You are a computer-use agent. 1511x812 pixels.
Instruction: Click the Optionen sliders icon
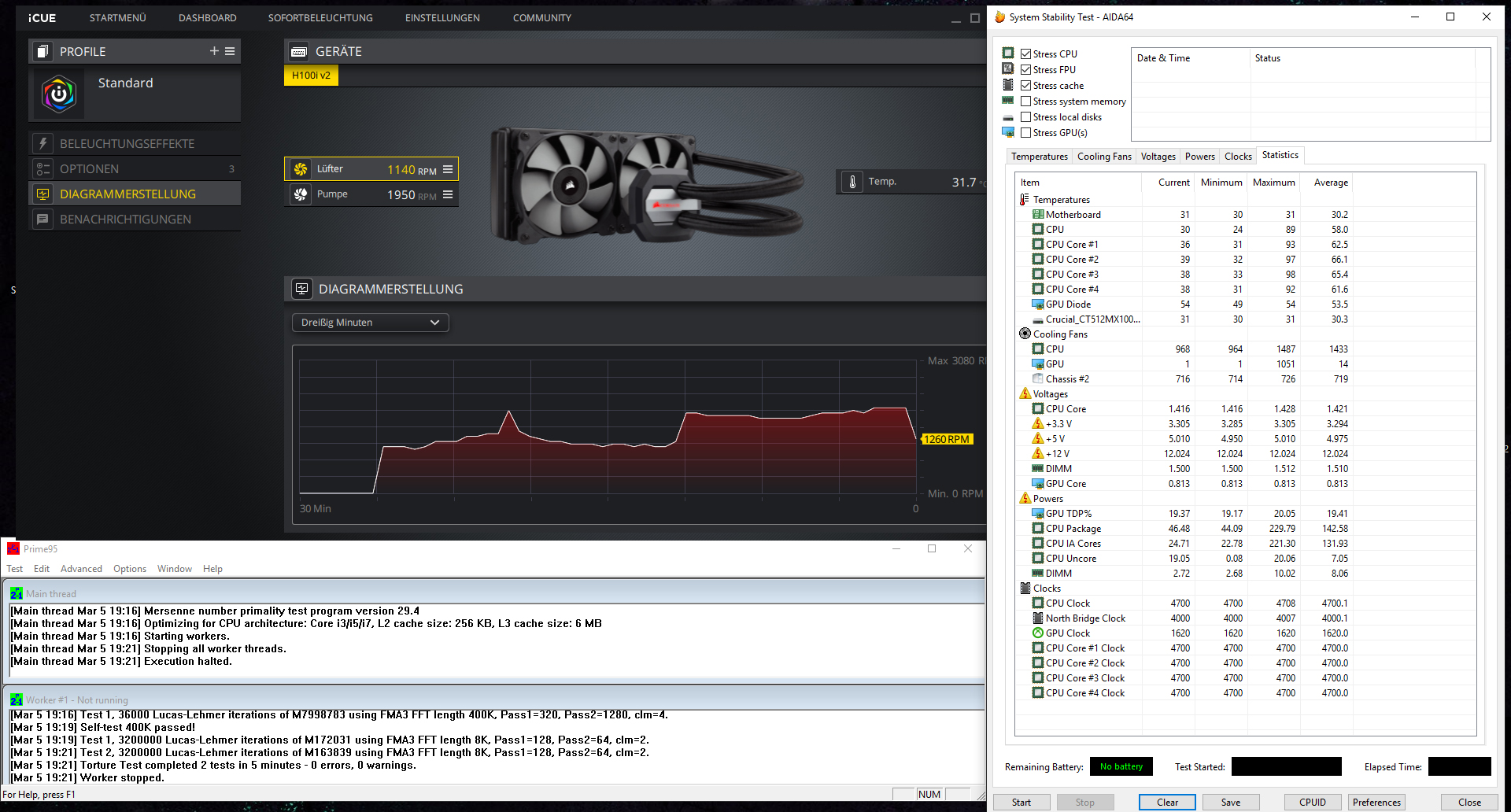(42, 169)
